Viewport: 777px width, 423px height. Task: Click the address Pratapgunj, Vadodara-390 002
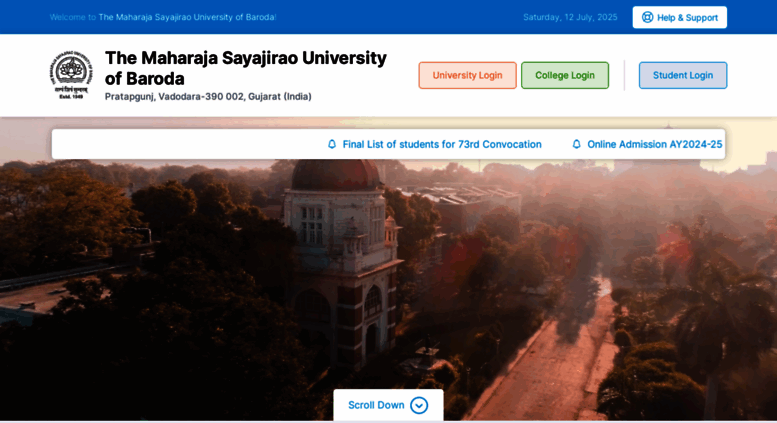point(208,97)
